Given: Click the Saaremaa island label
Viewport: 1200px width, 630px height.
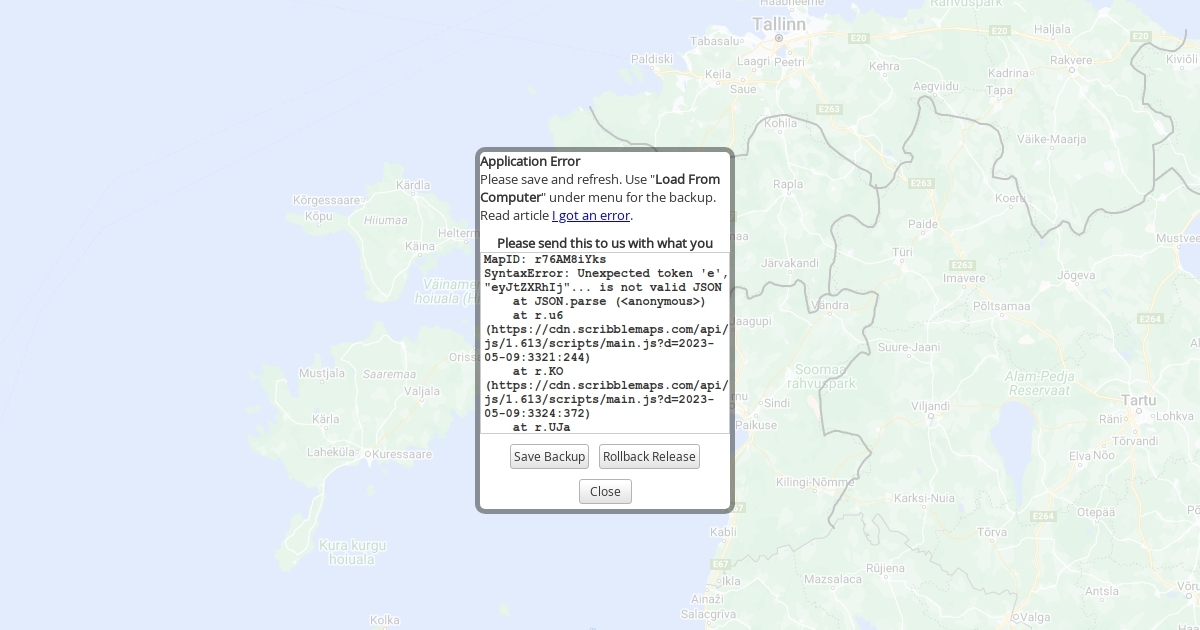Looking at the screenshot, I should point(389,374).
